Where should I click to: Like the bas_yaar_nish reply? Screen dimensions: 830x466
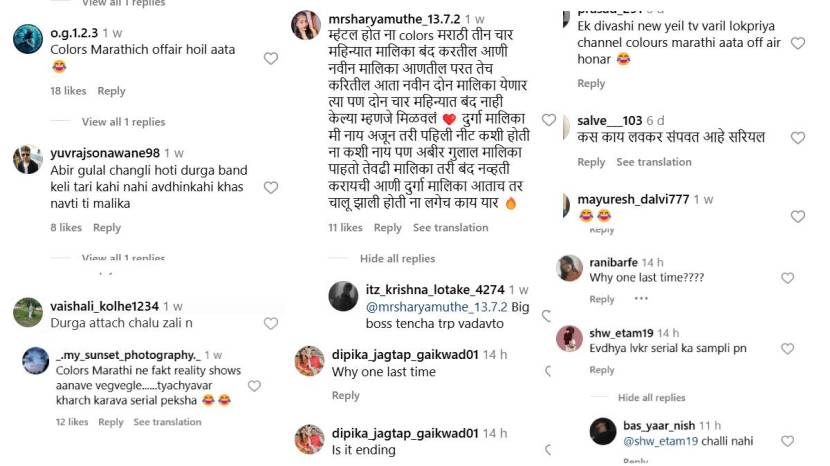[787, 441]
